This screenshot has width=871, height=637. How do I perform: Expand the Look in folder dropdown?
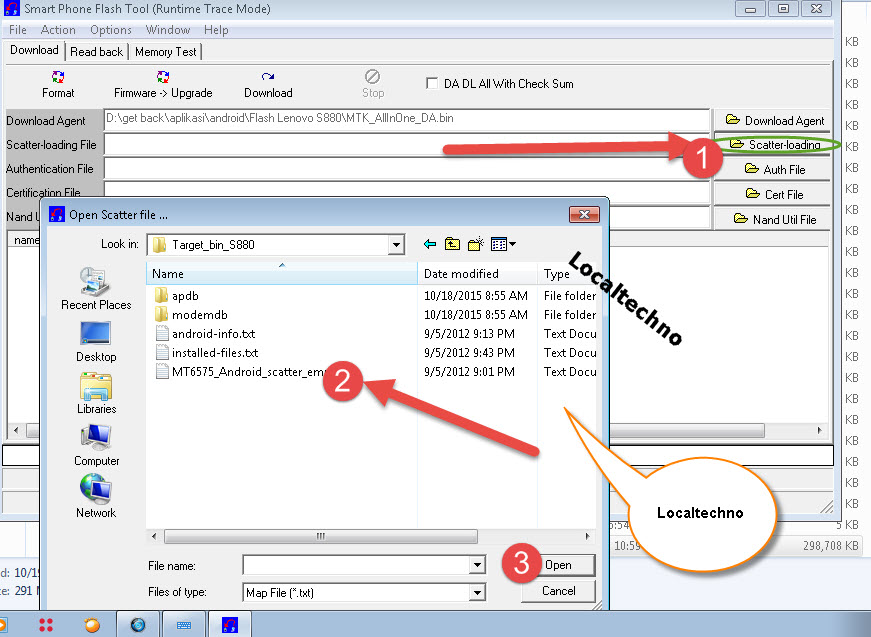point(396,245)
